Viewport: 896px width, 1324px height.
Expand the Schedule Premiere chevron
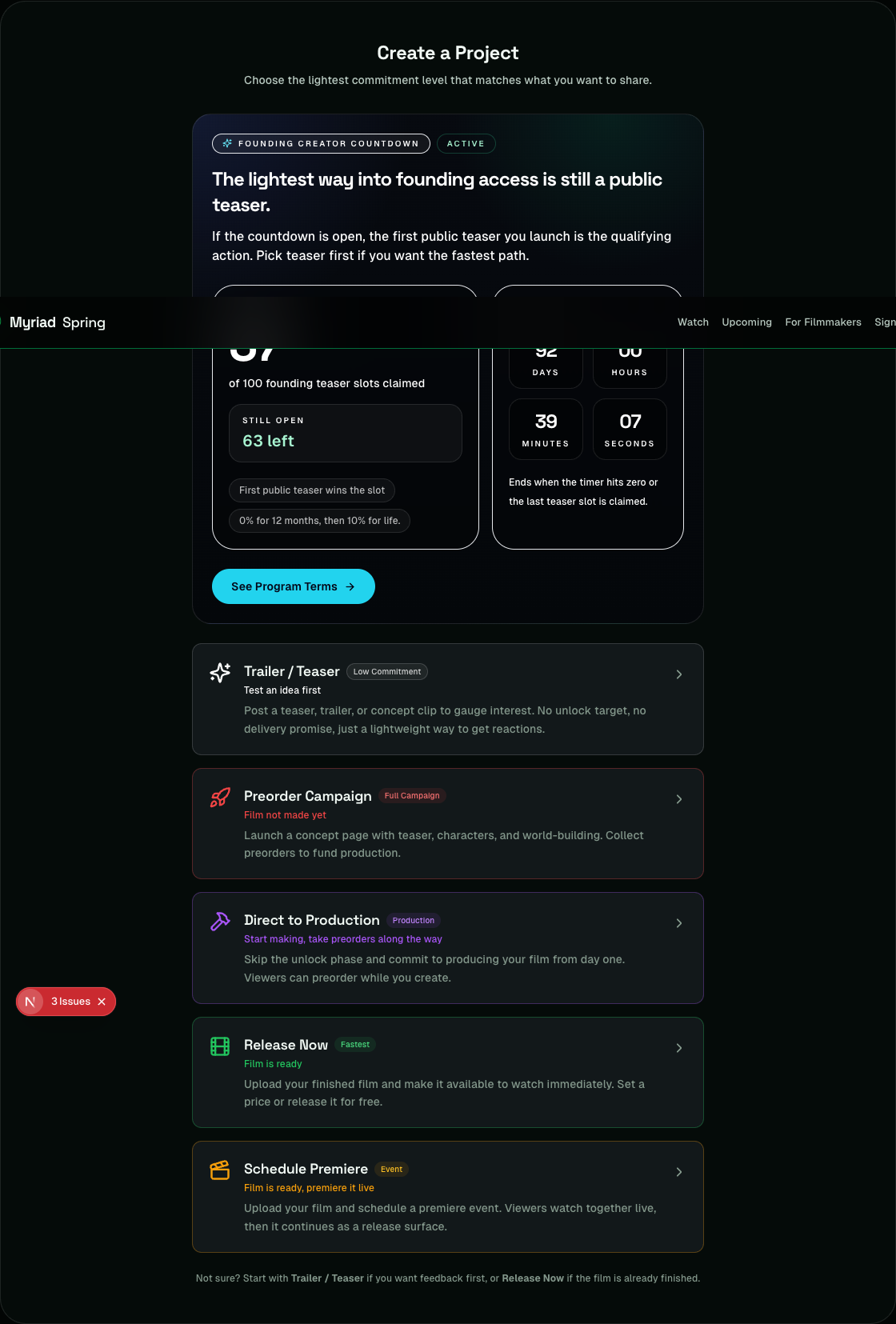point(679,1172)
